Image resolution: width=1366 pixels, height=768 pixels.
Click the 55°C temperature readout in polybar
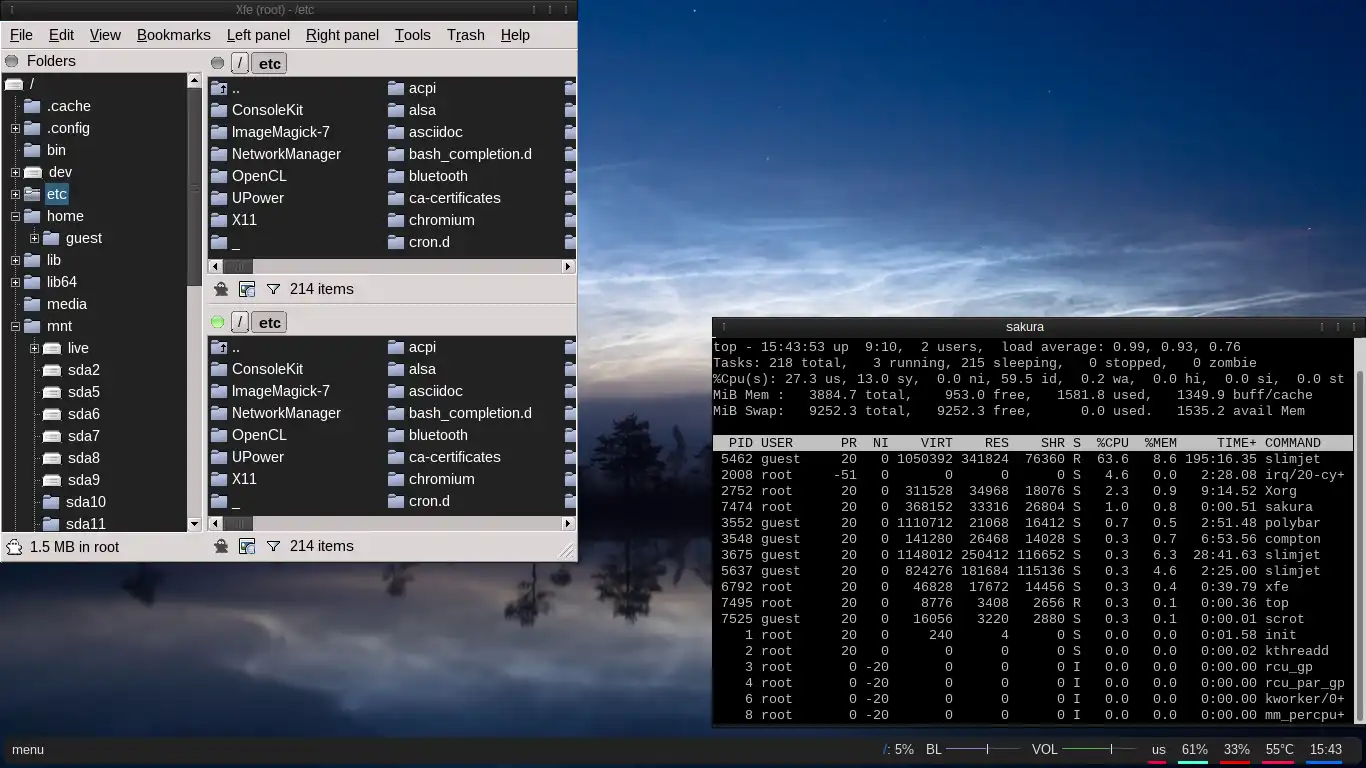coord(1279,750)
